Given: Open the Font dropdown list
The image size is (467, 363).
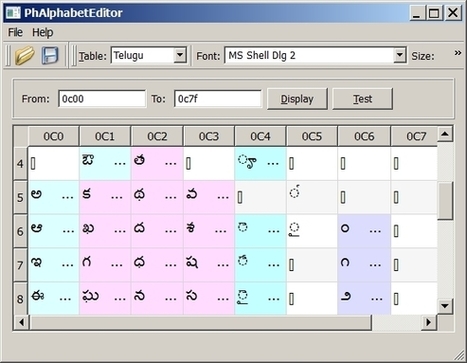Looking at the screenshot, I should click(x=399, y=55).
